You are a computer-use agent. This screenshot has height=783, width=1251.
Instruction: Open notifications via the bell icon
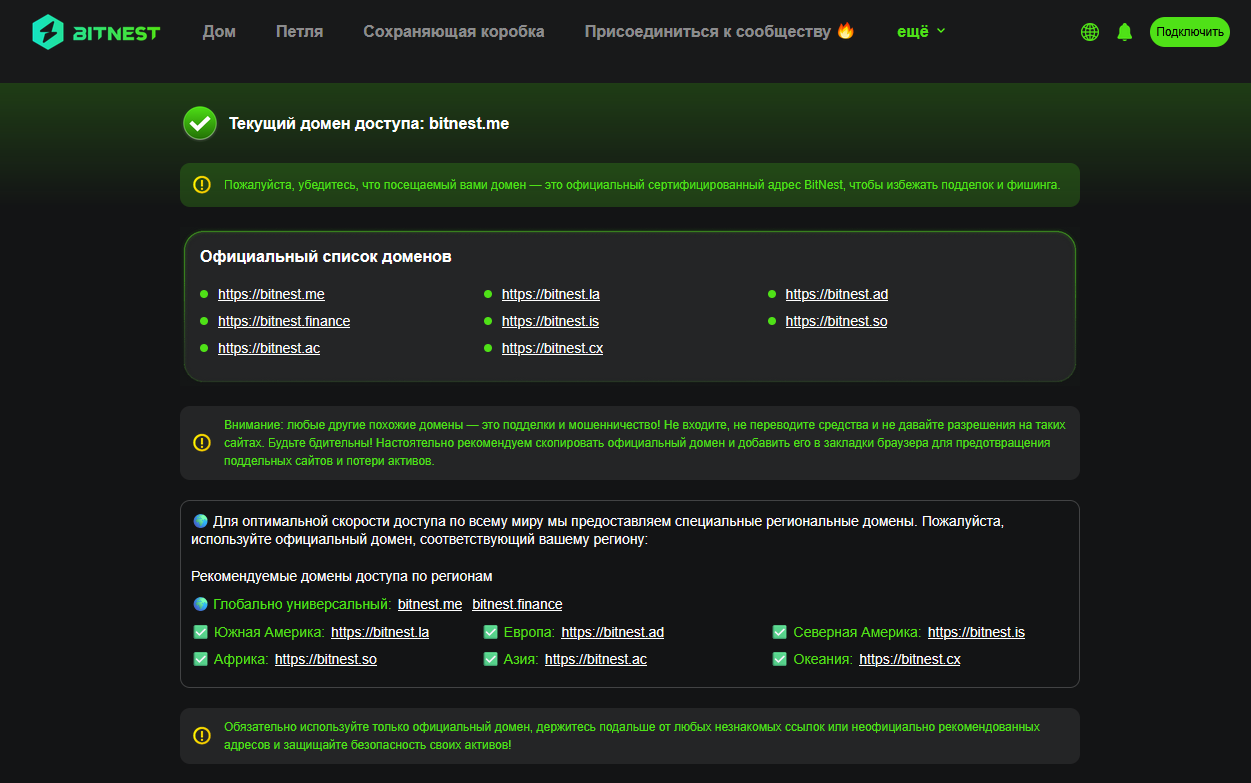click(1124, 31)
